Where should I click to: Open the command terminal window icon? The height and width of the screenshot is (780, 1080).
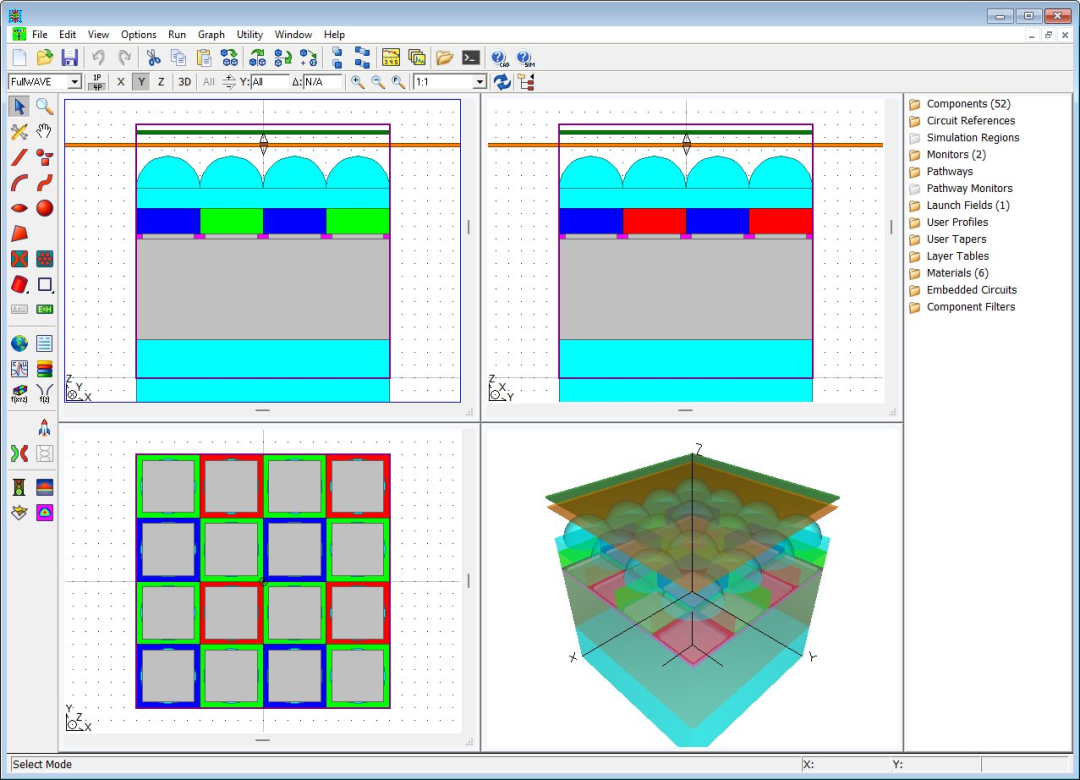tap(470, 58)
